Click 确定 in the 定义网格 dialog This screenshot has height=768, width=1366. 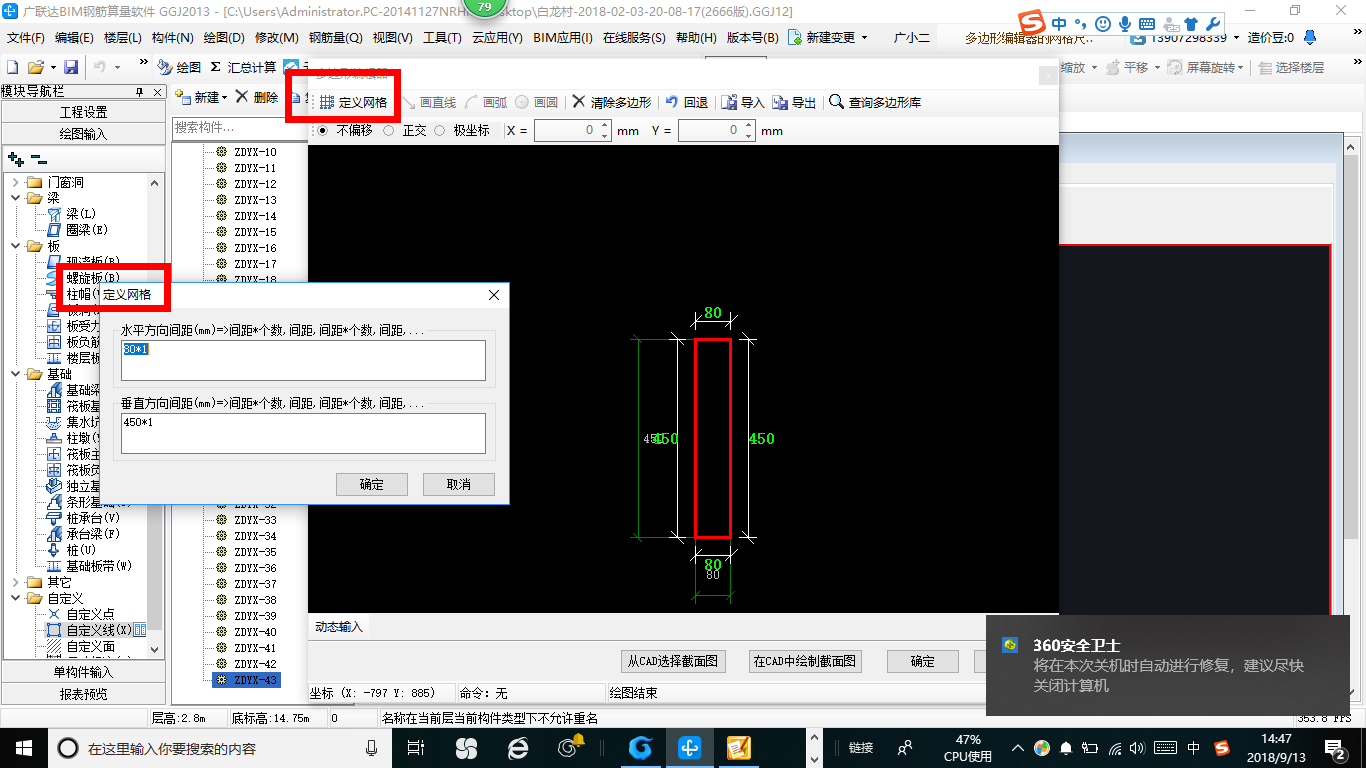tap(372, 484)
